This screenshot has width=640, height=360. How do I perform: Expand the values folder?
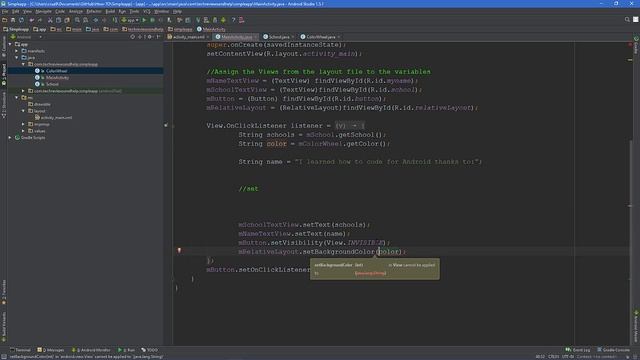23,131
